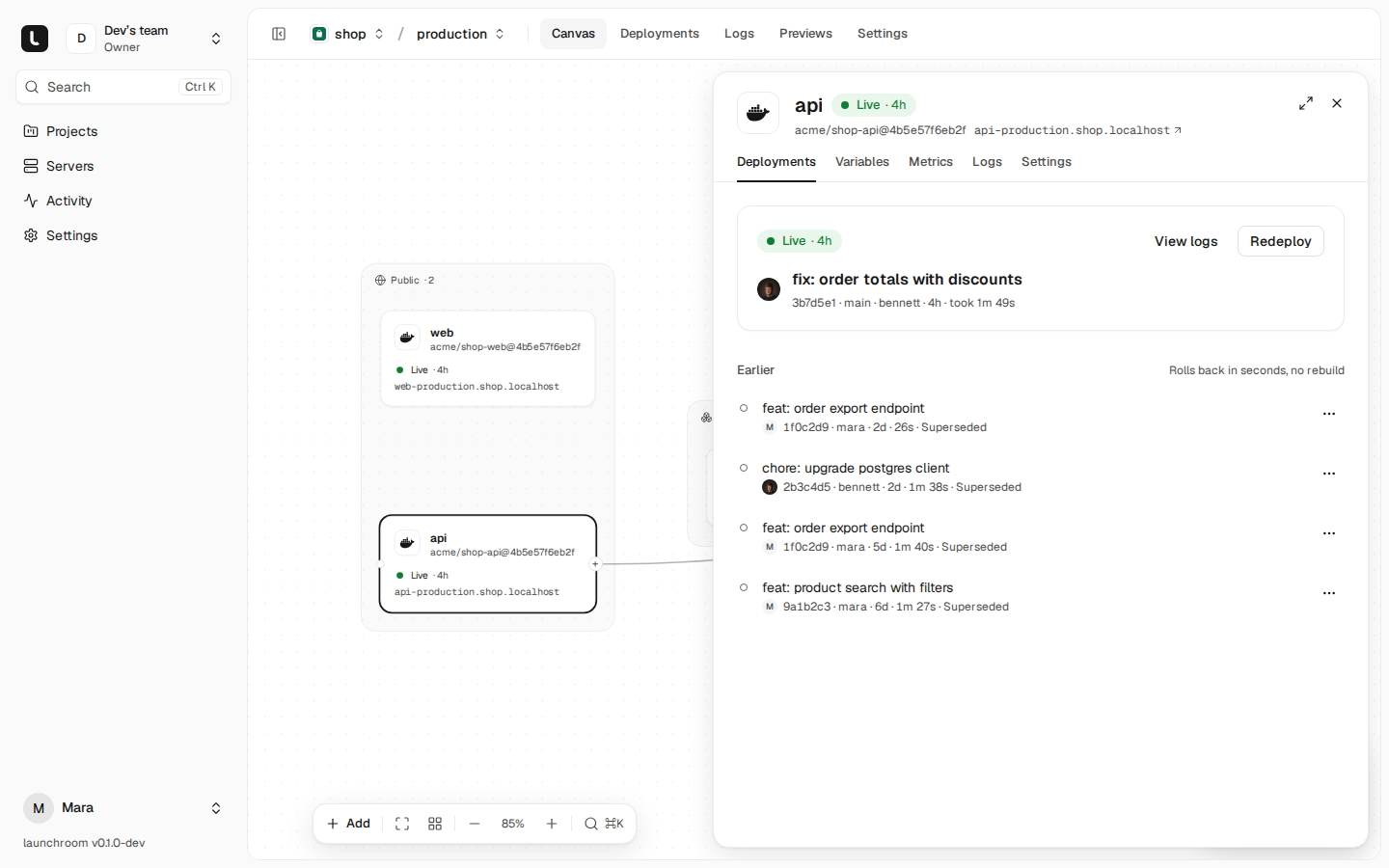Auto-arrange canvas grid layout icon
The width and height of the screenshot is (1389, 868).
[x=435, y=824]
